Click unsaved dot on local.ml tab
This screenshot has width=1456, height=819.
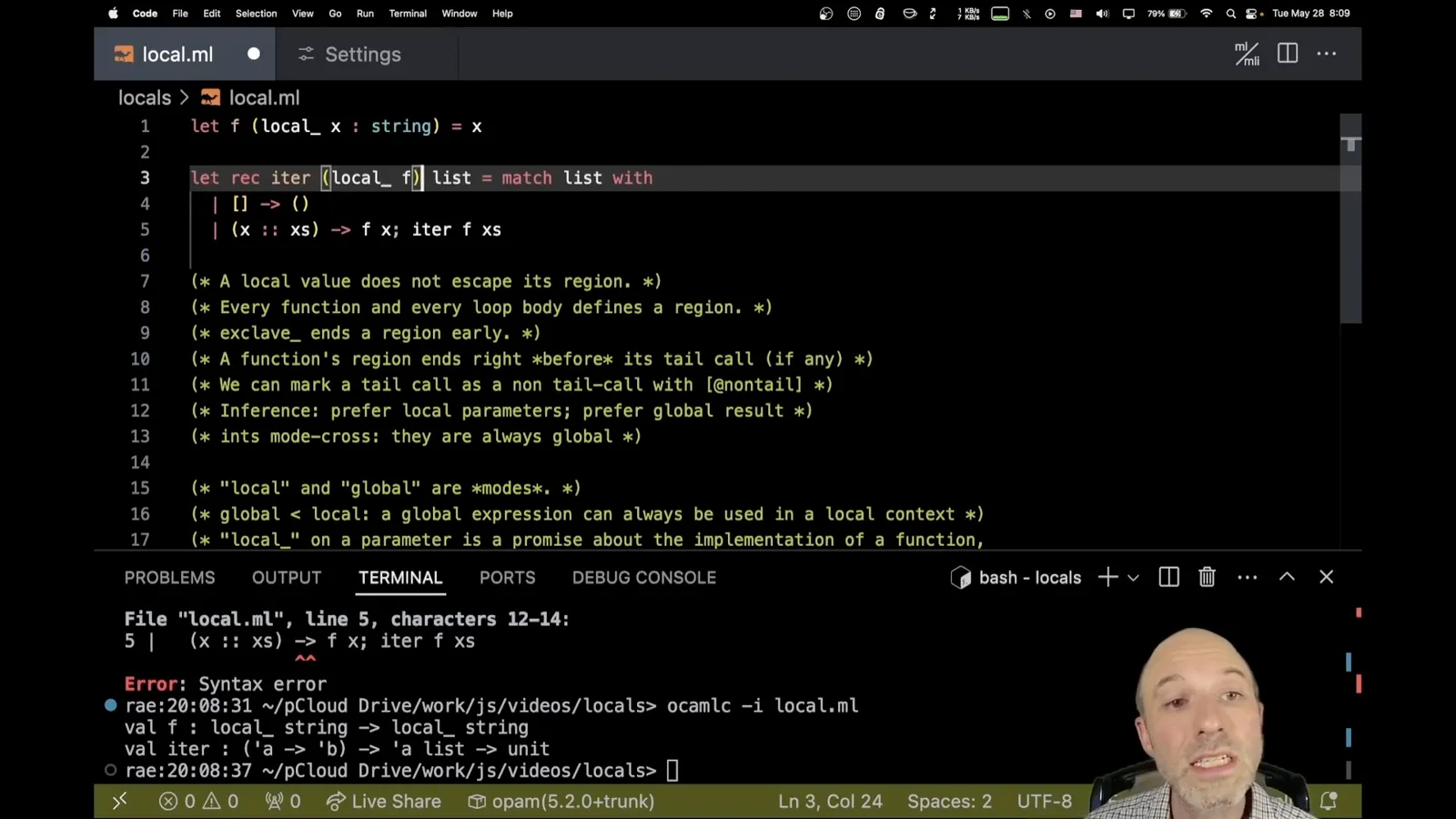(254, 54)
